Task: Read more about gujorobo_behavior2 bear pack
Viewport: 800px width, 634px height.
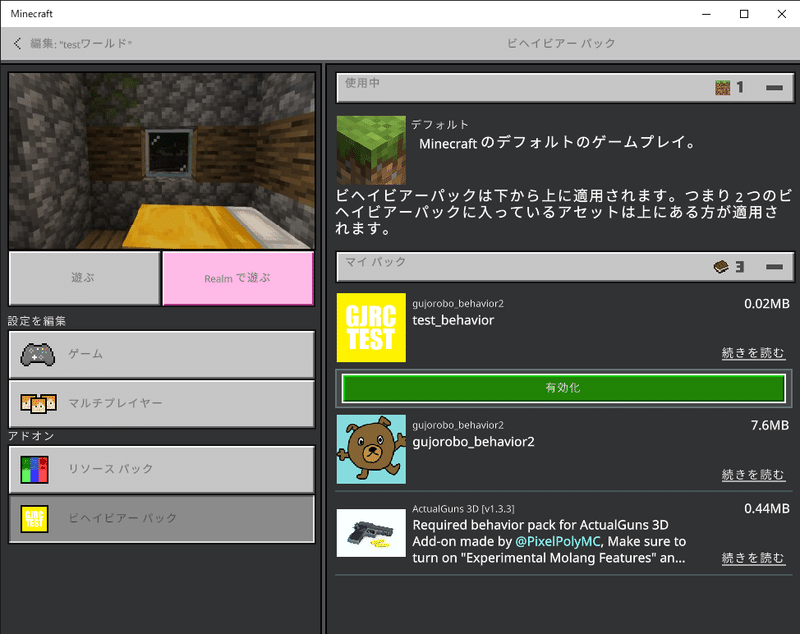Action: tap(753, 475)
